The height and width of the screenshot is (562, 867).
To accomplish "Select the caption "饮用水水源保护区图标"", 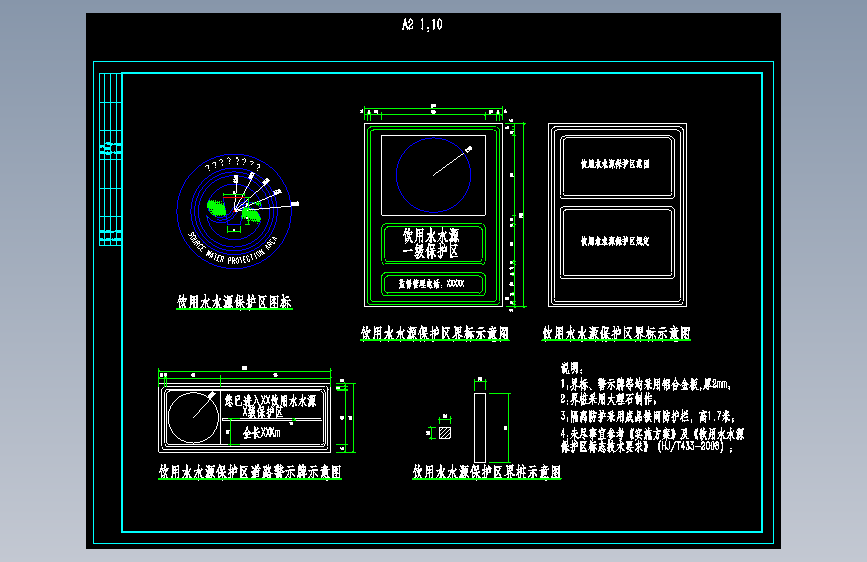I will [x=234, y=301].
